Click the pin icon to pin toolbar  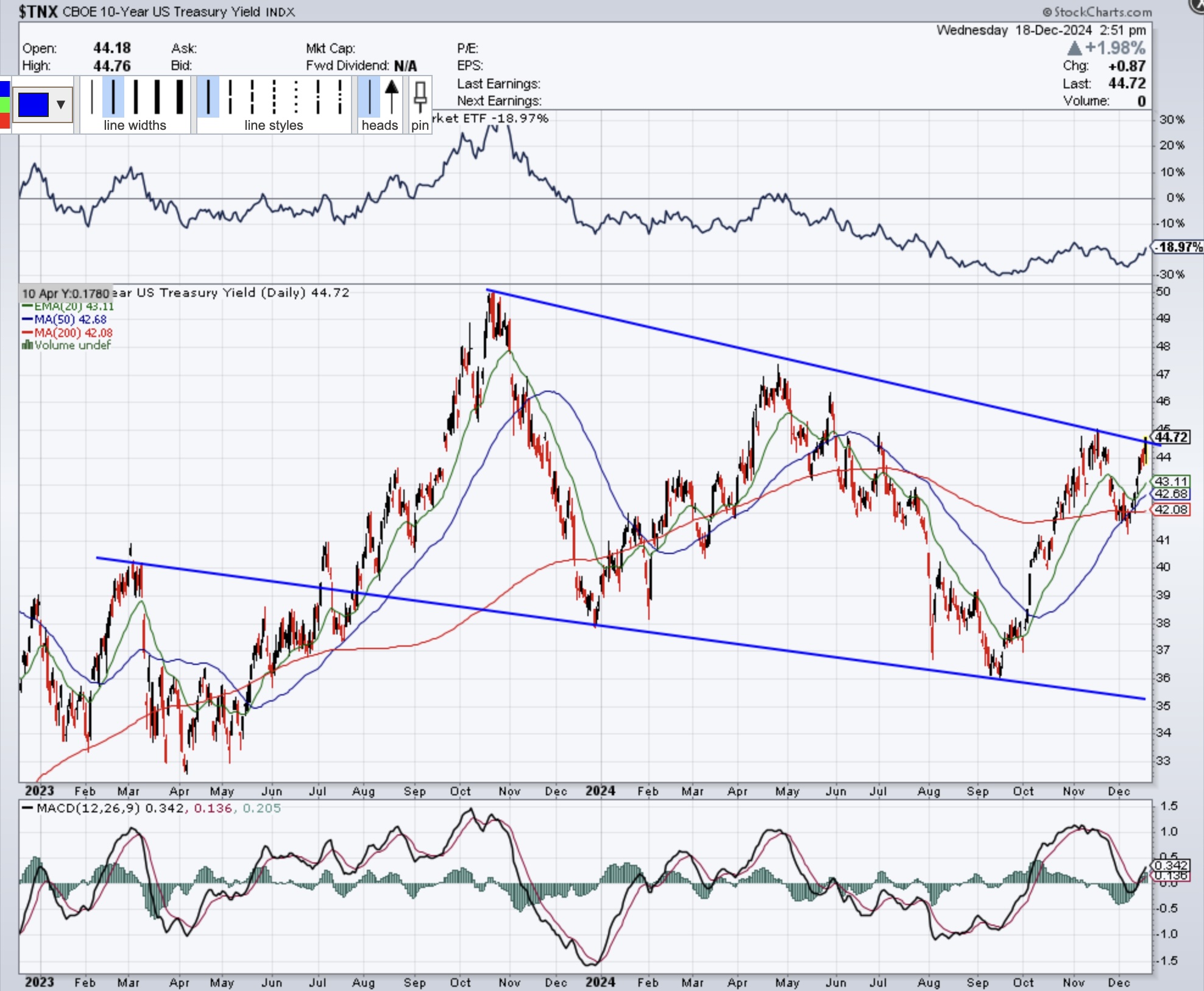[420, 99]
